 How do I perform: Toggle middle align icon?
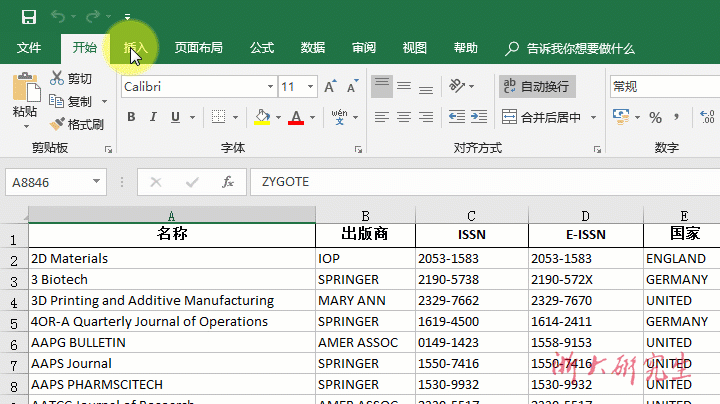404,86
